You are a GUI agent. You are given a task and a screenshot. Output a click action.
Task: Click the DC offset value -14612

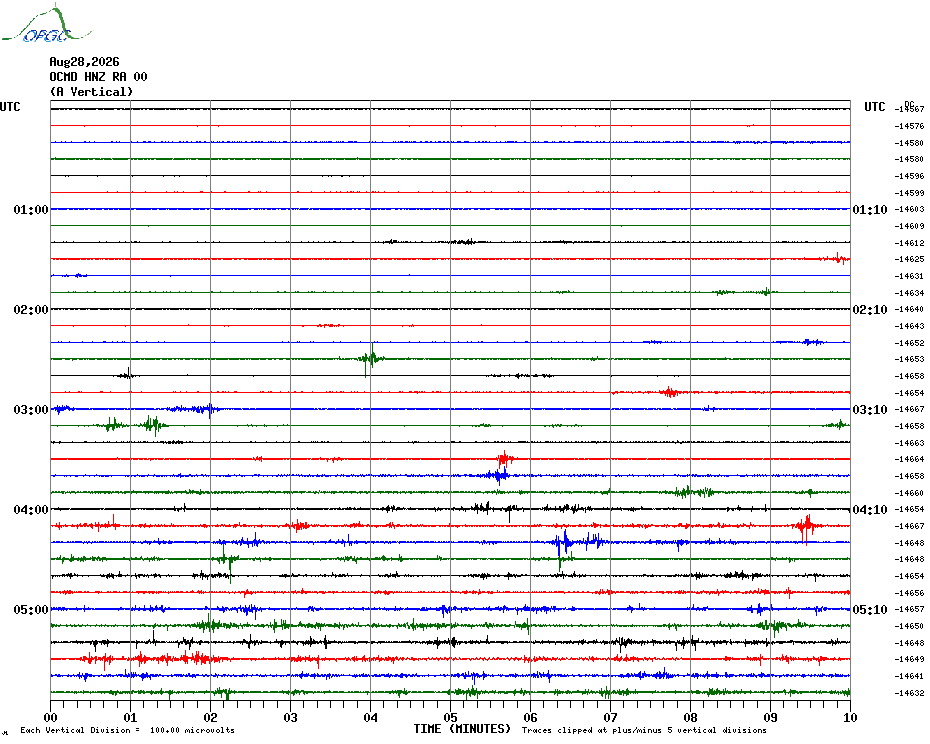tap(909, 243)
